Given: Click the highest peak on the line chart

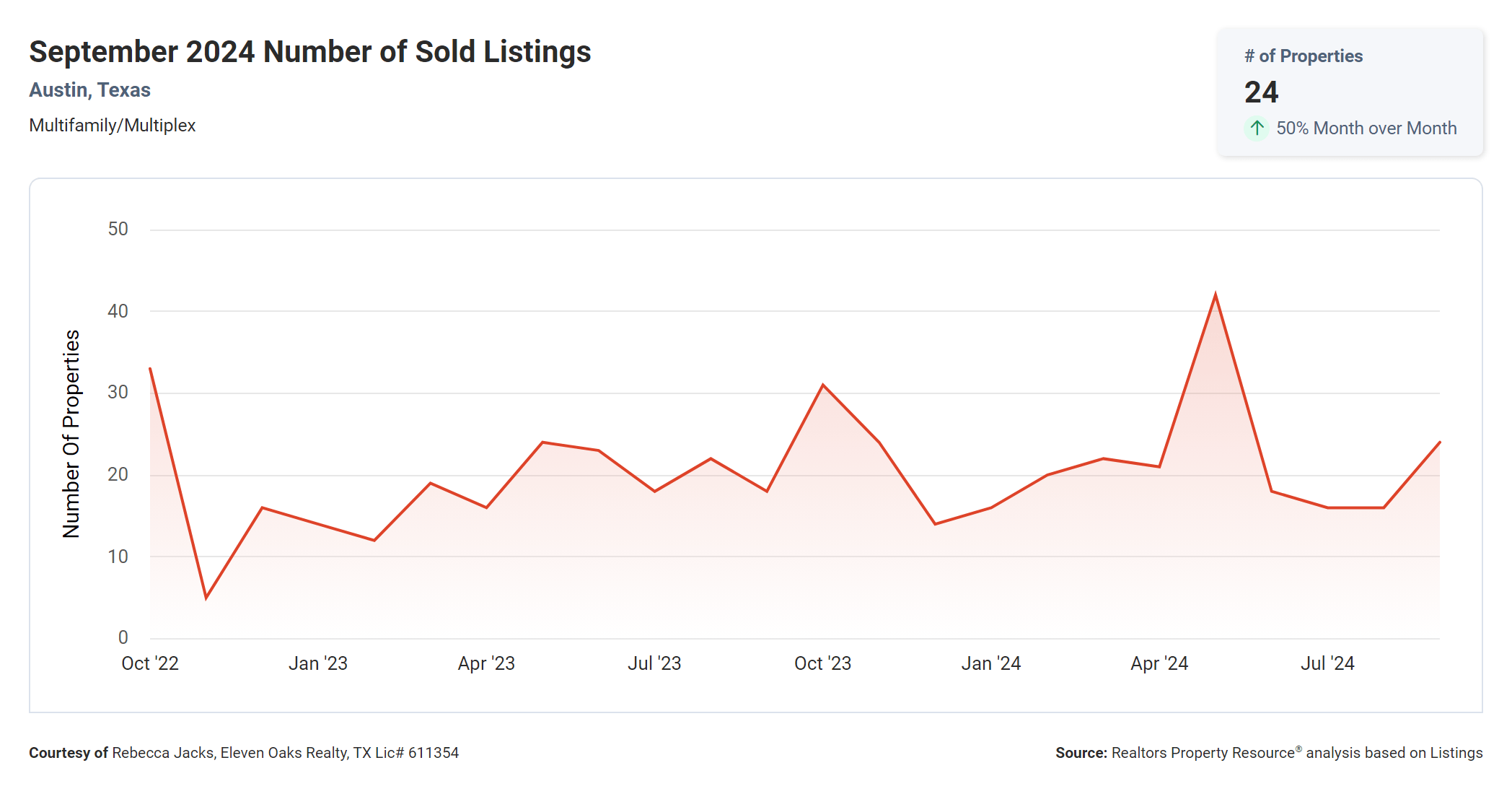Looking at the screenshot, I should pyautogui.click(x=1216, y=295).
